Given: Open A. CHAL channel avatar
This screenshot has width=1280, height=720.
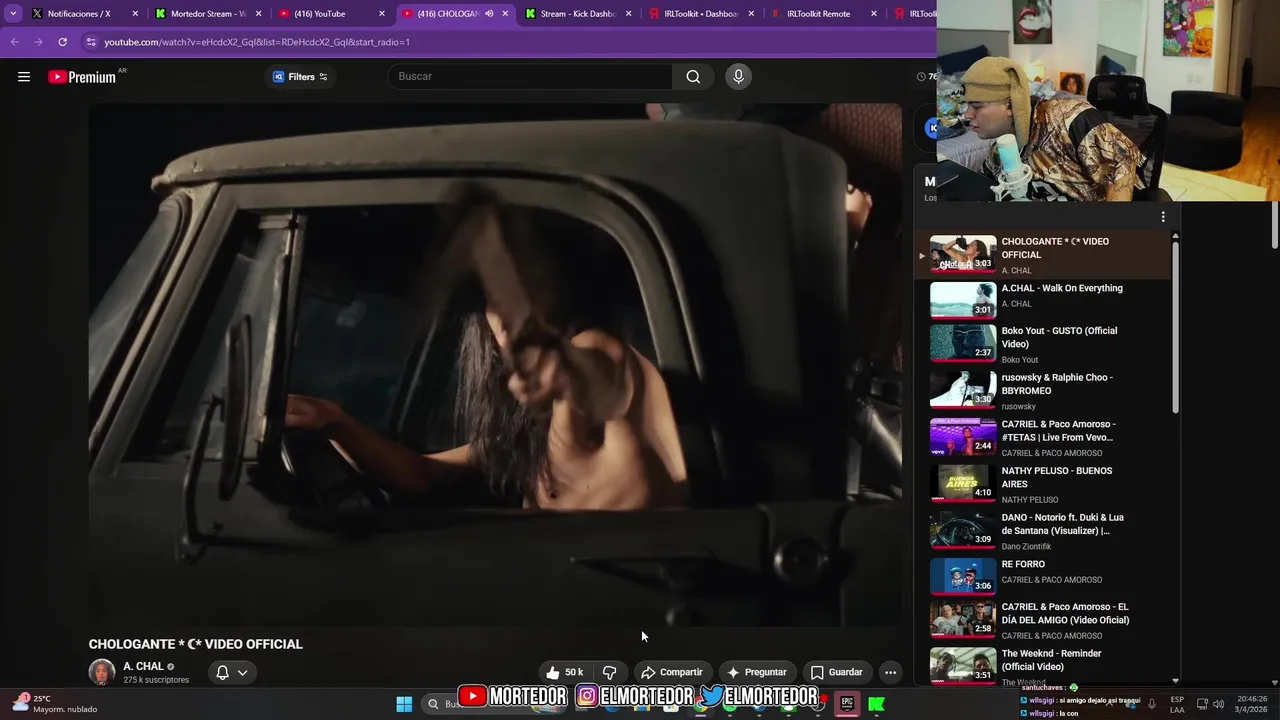Looking at the screenshot, I should click(x=101, y=672).
